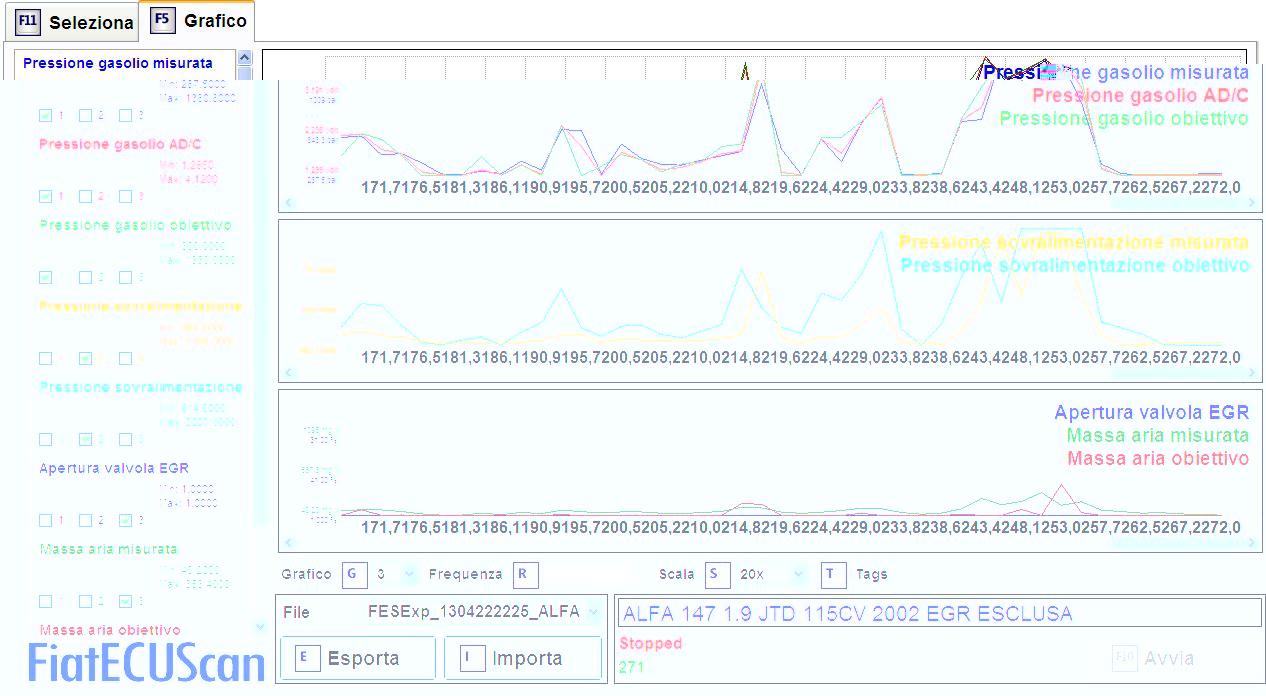Click the Importa button
Screen dimensions: 1266x696
point(522,658)
